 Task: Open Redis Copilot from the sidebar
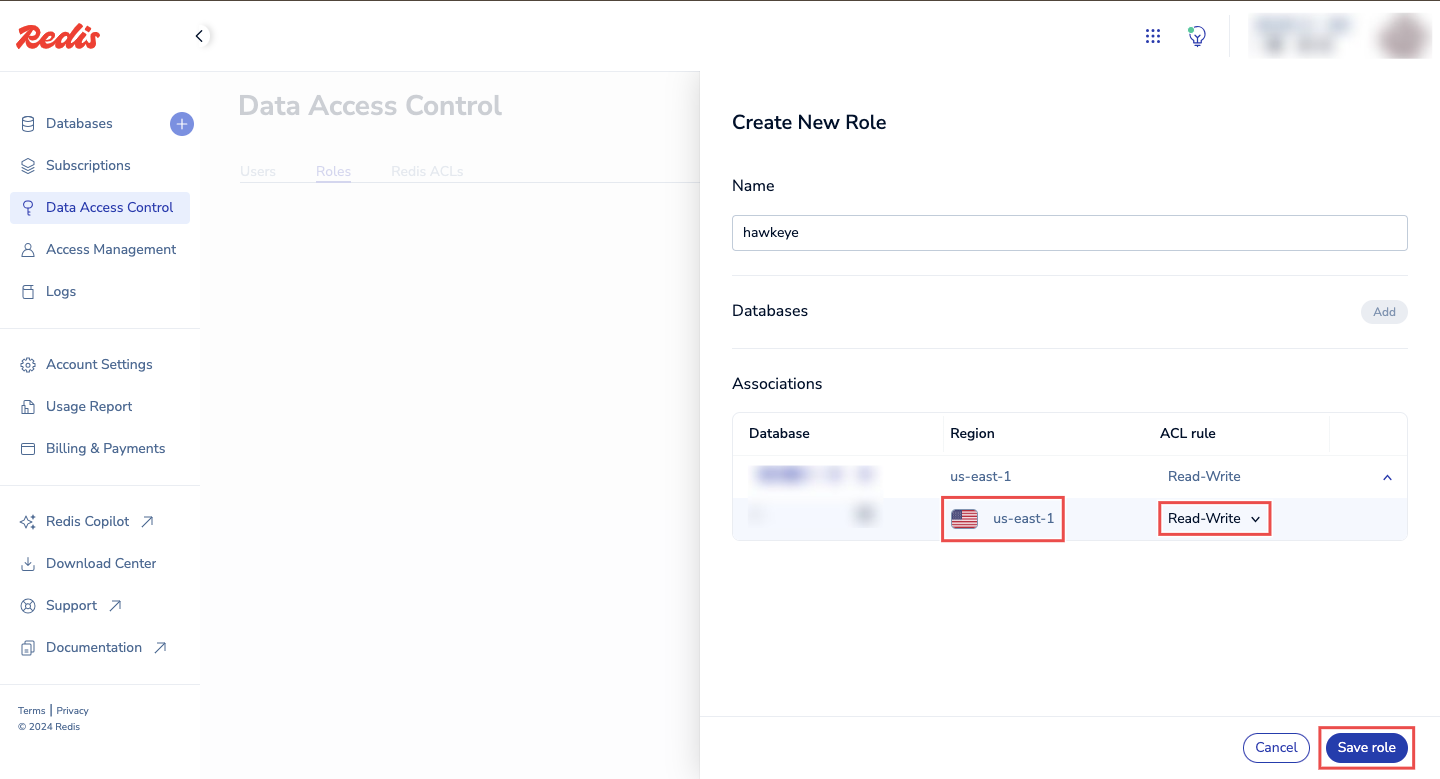point(87,521)
